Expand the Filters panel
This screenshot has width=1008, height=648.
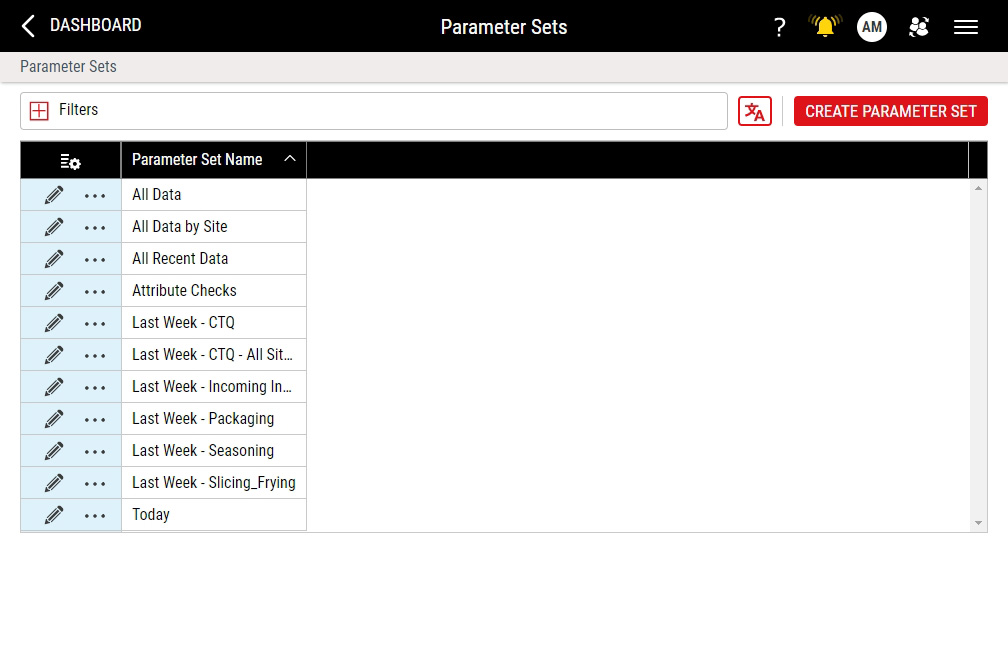click(x=39, y=111)
